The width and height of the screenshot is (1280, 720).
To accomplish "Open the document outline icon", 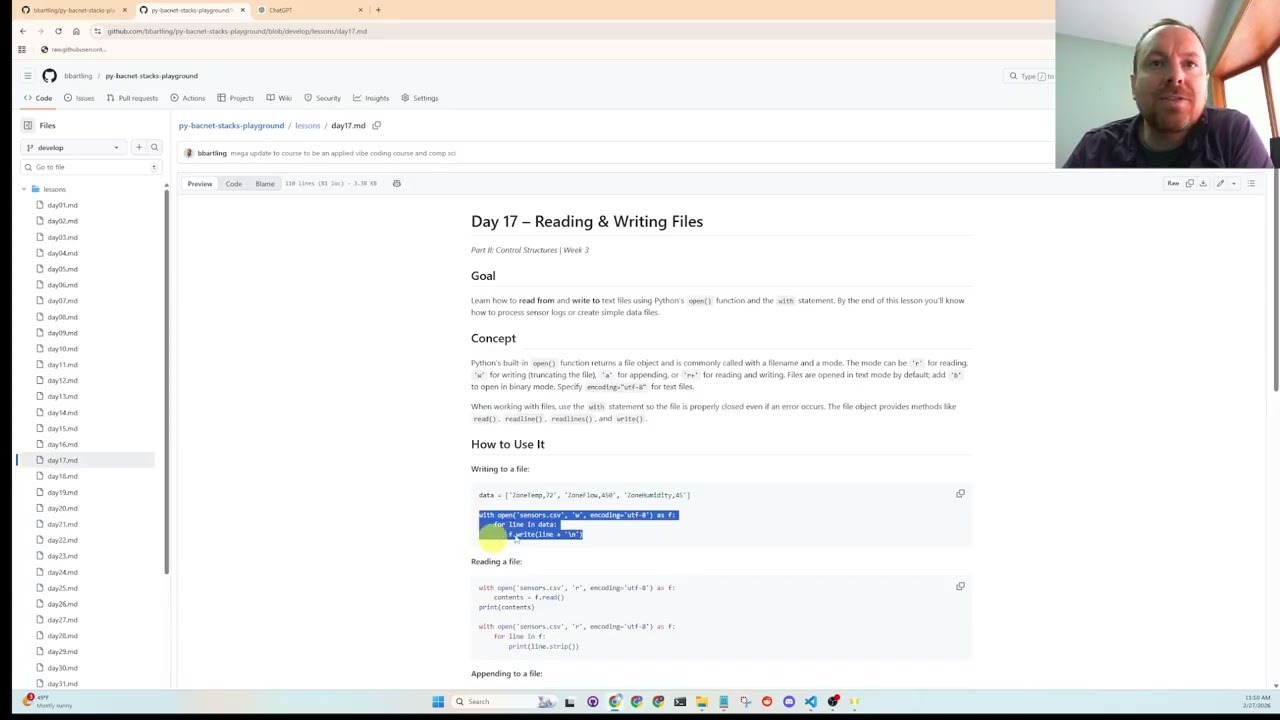I will pos(1251,183).
